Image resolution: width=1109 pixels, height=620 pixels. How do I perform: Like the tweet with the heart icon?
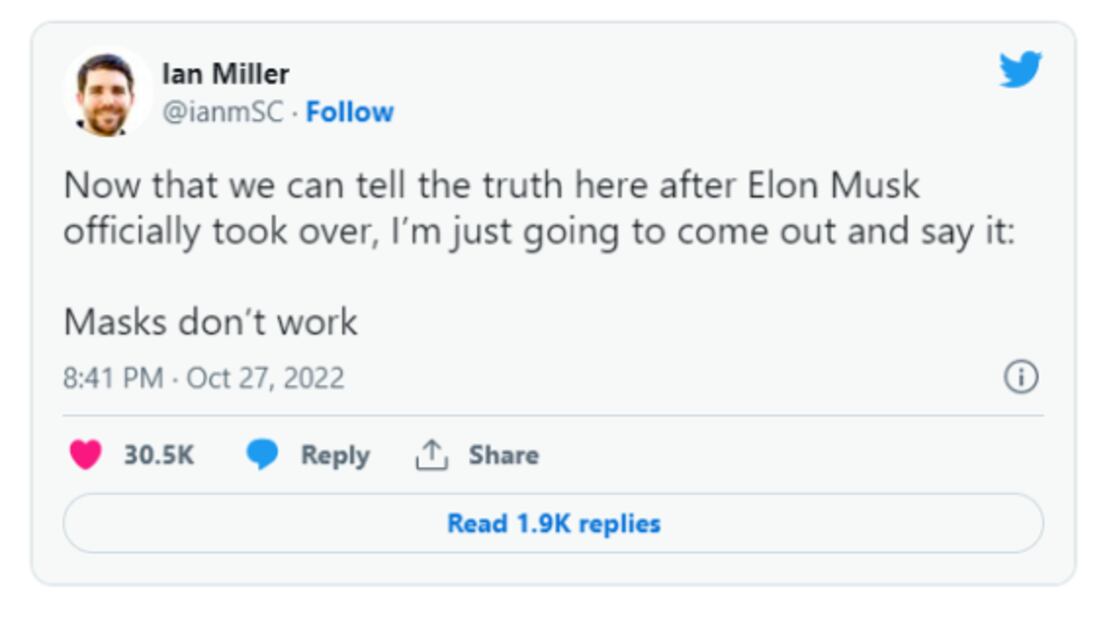pyautogui.click(x=86, y=455)
